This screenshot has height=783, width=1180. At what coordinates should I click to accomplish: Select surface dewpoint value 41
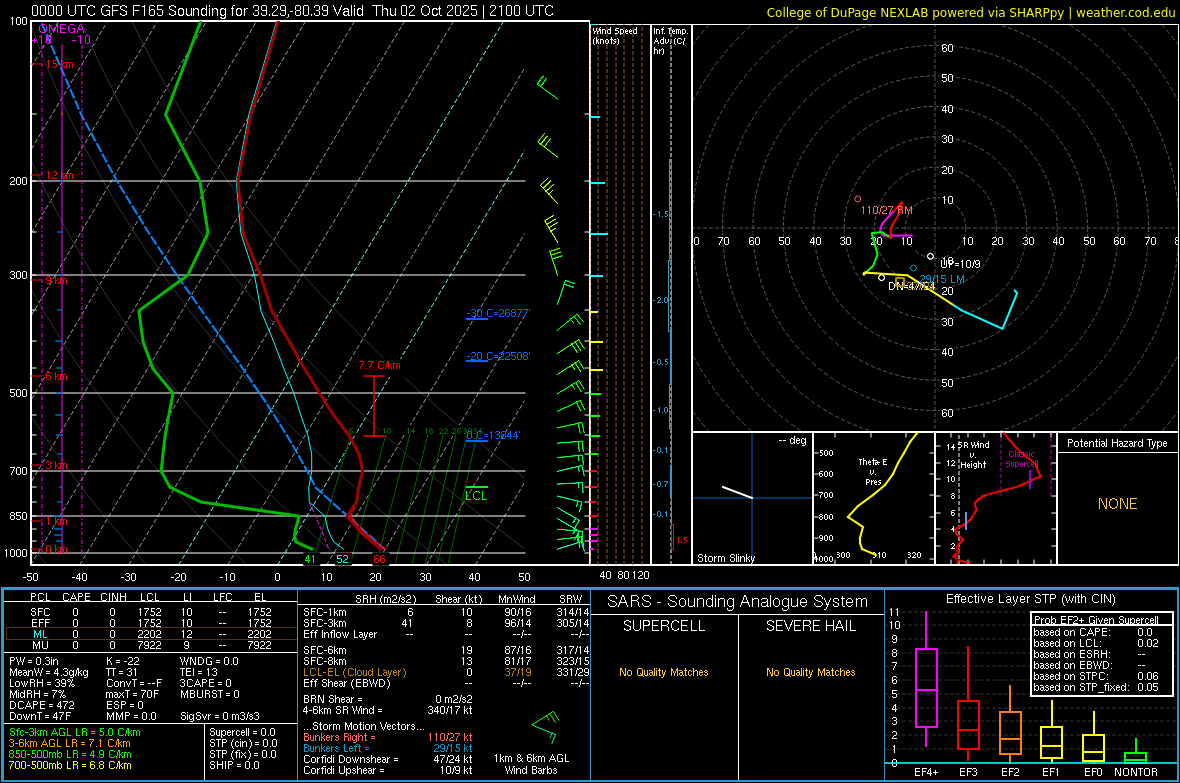pos(310,559)
